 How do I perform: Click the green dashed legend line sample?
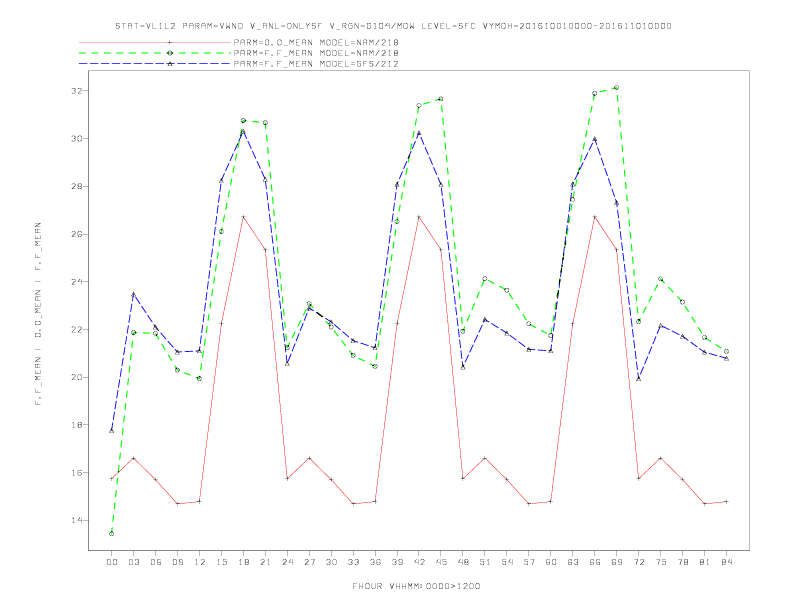click(x=155, y=53)
